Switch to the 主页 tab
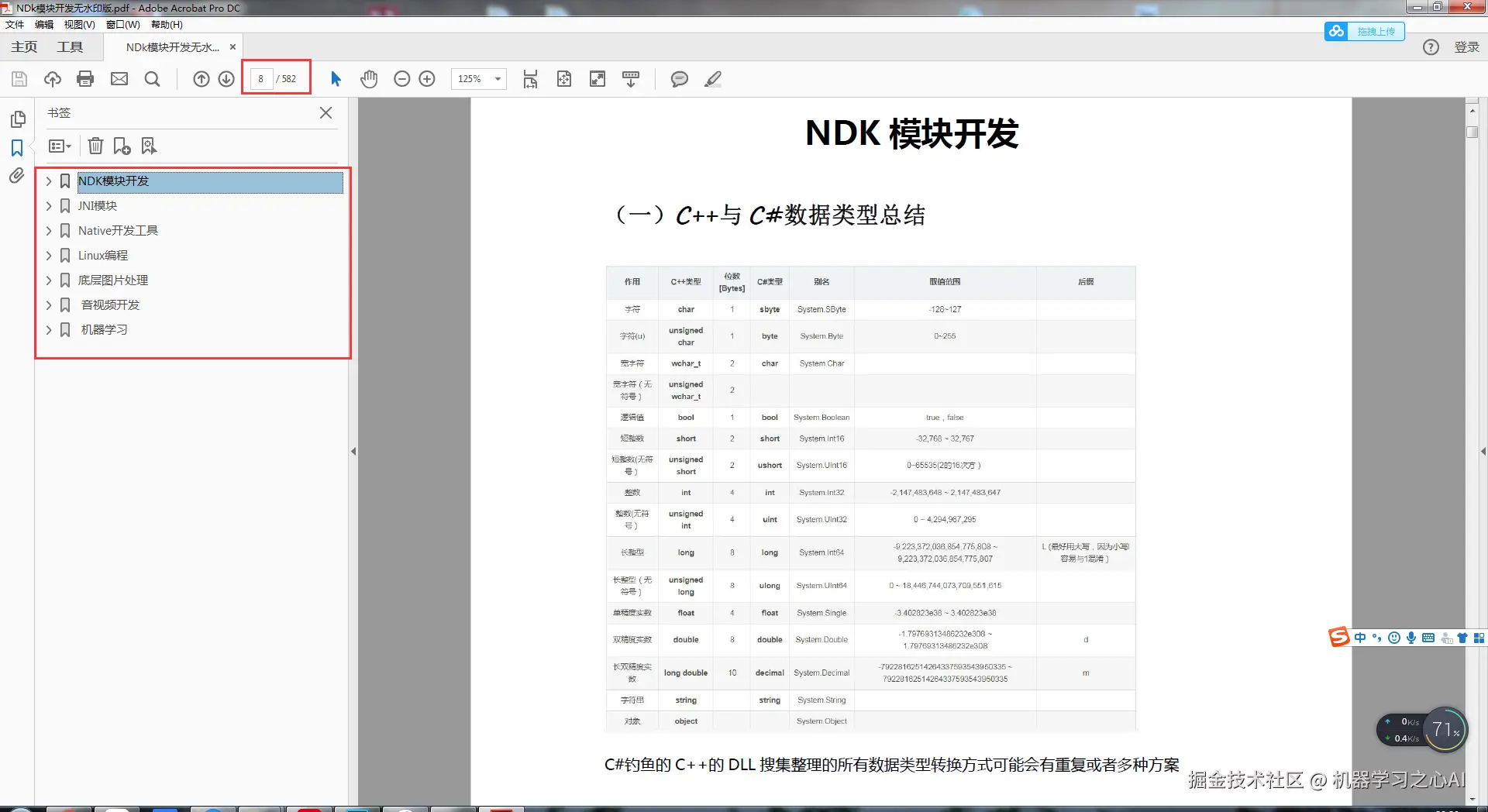1488x812 pixels. pos(24,47)
